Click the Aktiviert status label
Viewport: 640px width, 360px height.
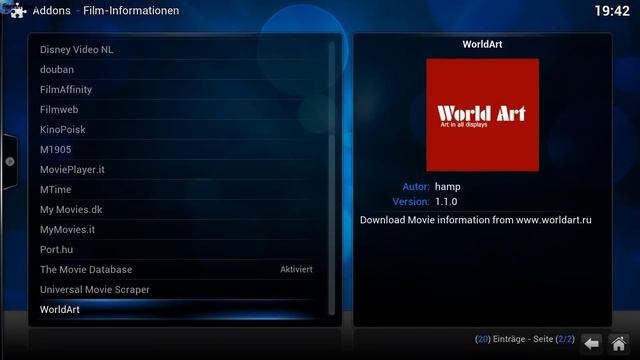click(296, 269)
